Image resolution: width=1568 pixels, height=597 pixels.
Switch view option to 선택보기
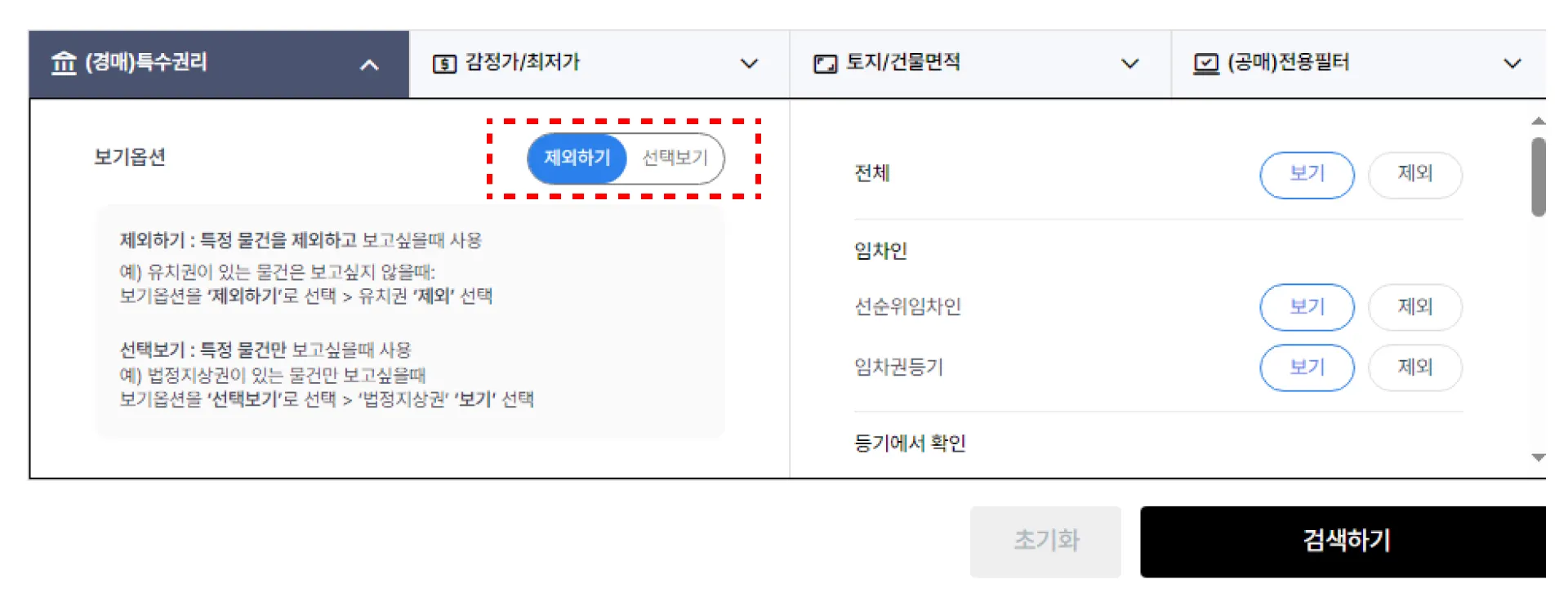coord(675,158)
